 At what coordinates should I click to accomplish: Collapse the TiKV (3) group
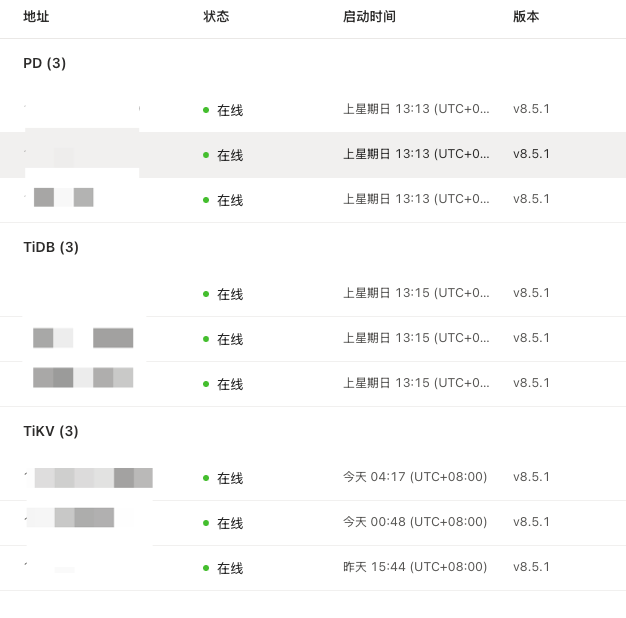pyautogui.click(x=51, y=431)
